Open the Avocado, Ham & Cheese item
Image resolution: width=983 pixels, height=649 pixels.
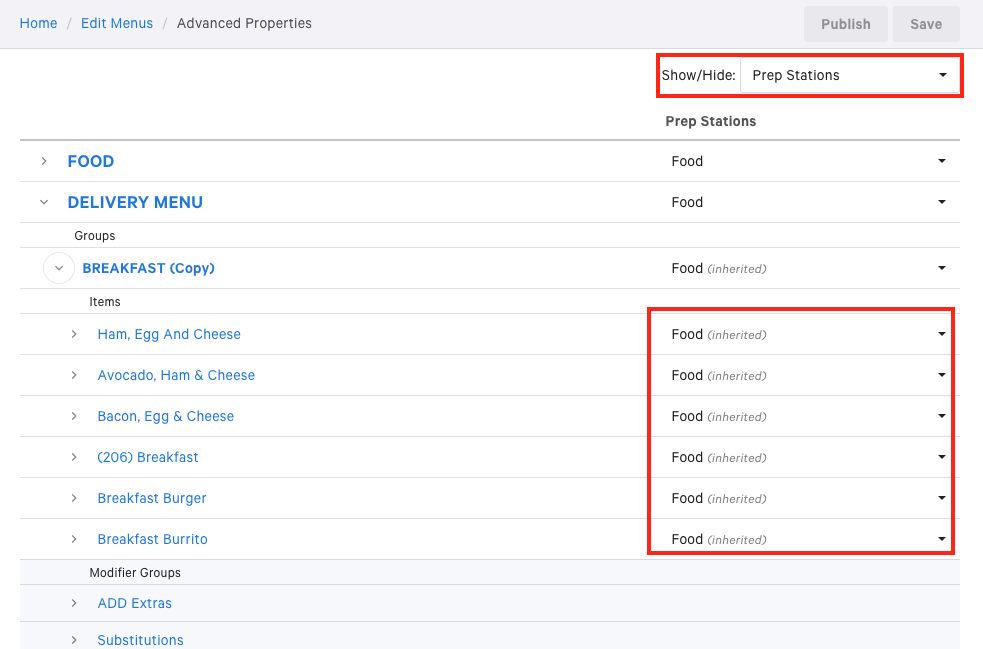pyautogui.click(x=176, y=375)
